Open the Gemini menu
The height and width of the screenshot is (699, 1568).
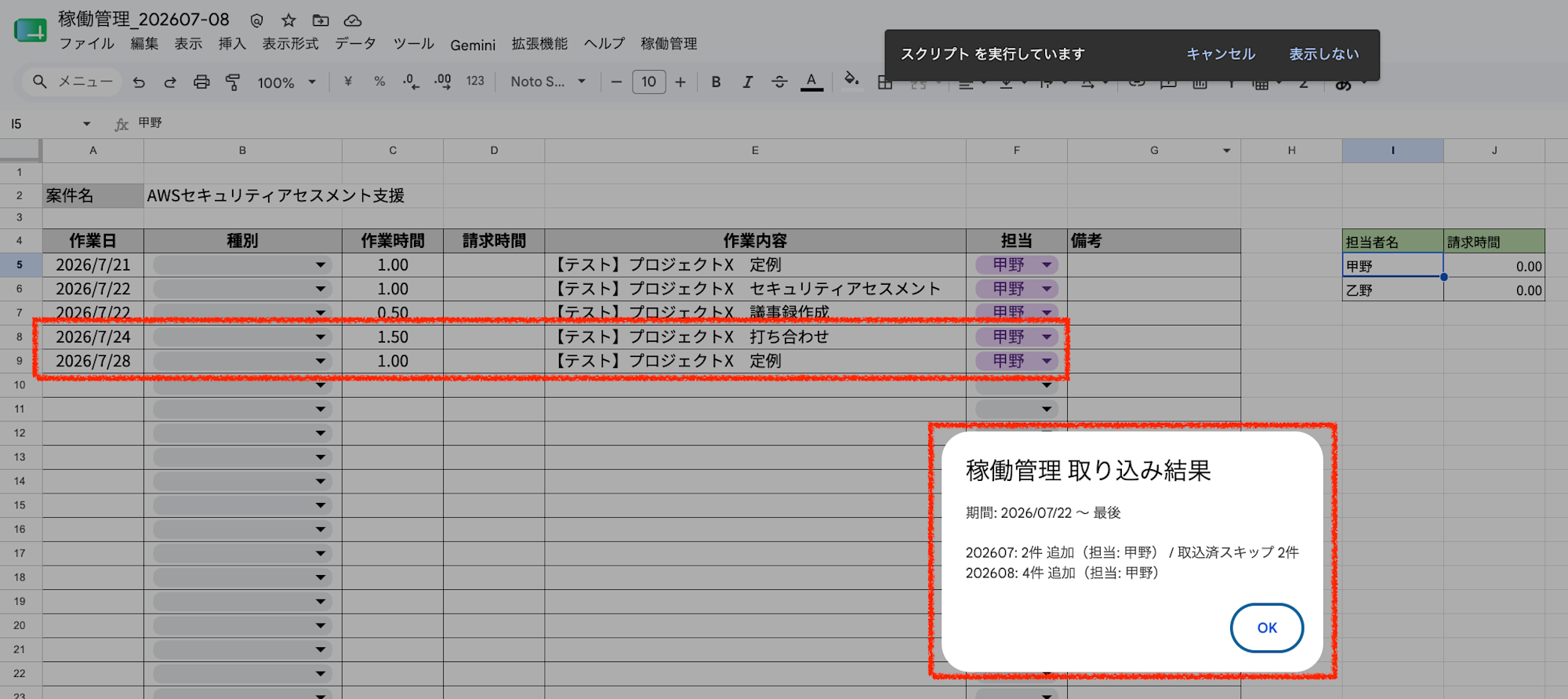pyautogui.click(x=473, y=45)
